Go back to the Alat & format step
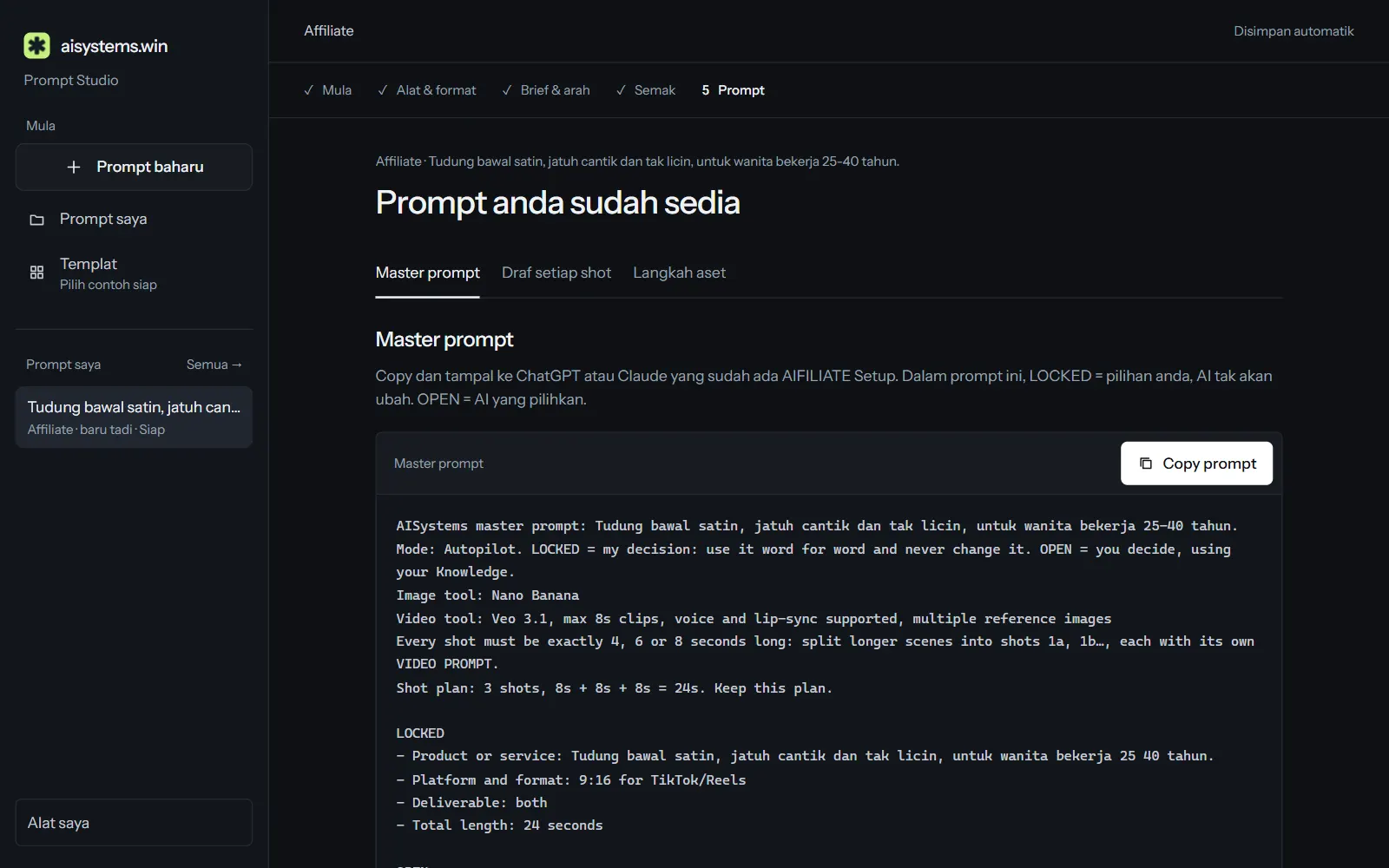The image size is (1389, 868). point(427,90)
